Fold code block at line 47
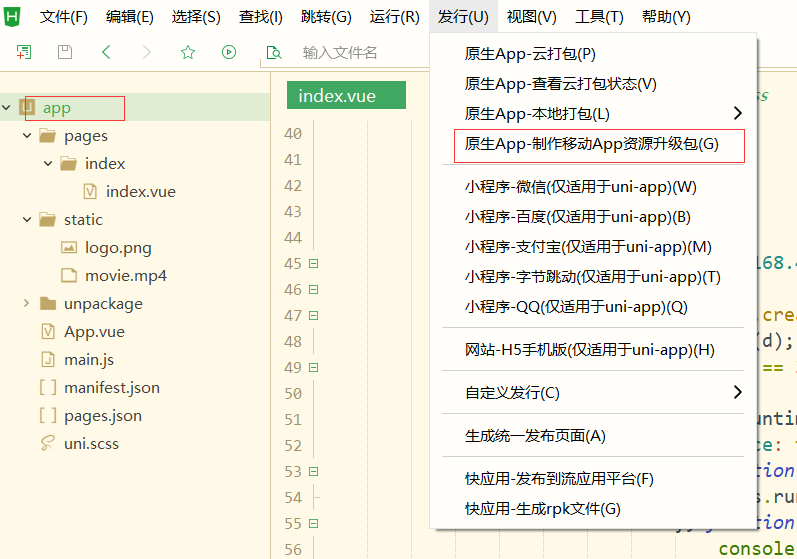 pyautogui.click(x=314, y=315)
